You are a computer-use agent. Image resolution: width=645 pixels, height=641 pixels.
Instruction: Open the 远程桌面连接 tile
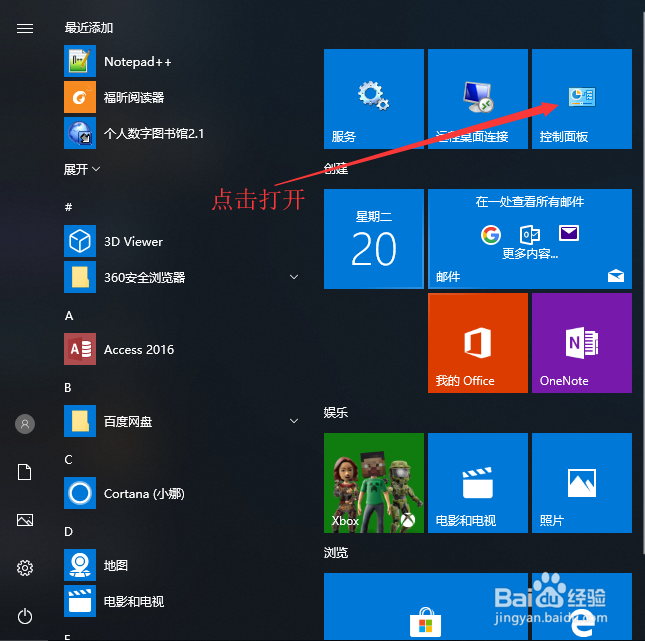pos(478,99)
